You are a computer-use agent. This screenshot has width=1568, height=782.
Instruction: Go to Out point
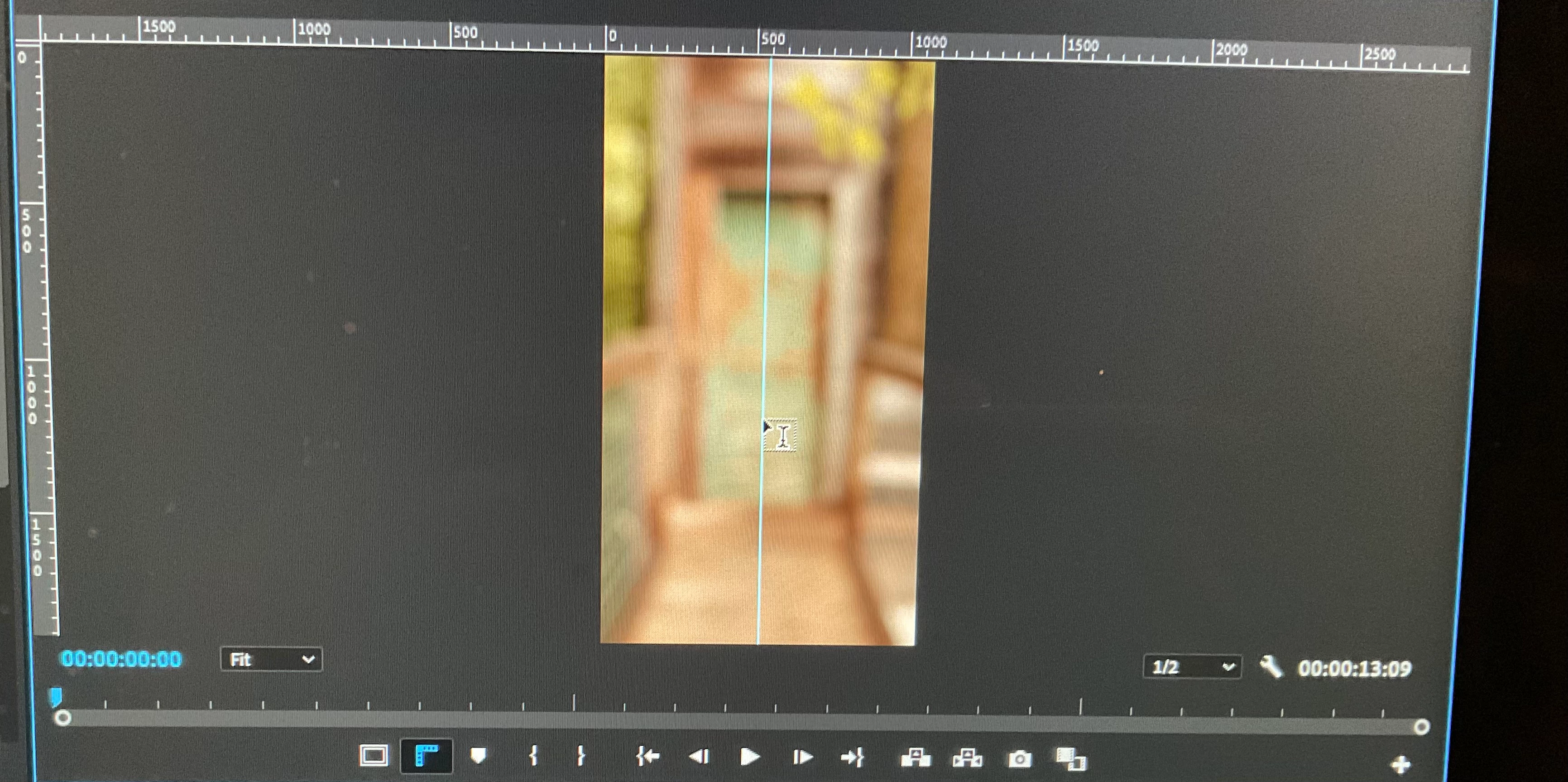pyautogui.click(x=852, y=758)
